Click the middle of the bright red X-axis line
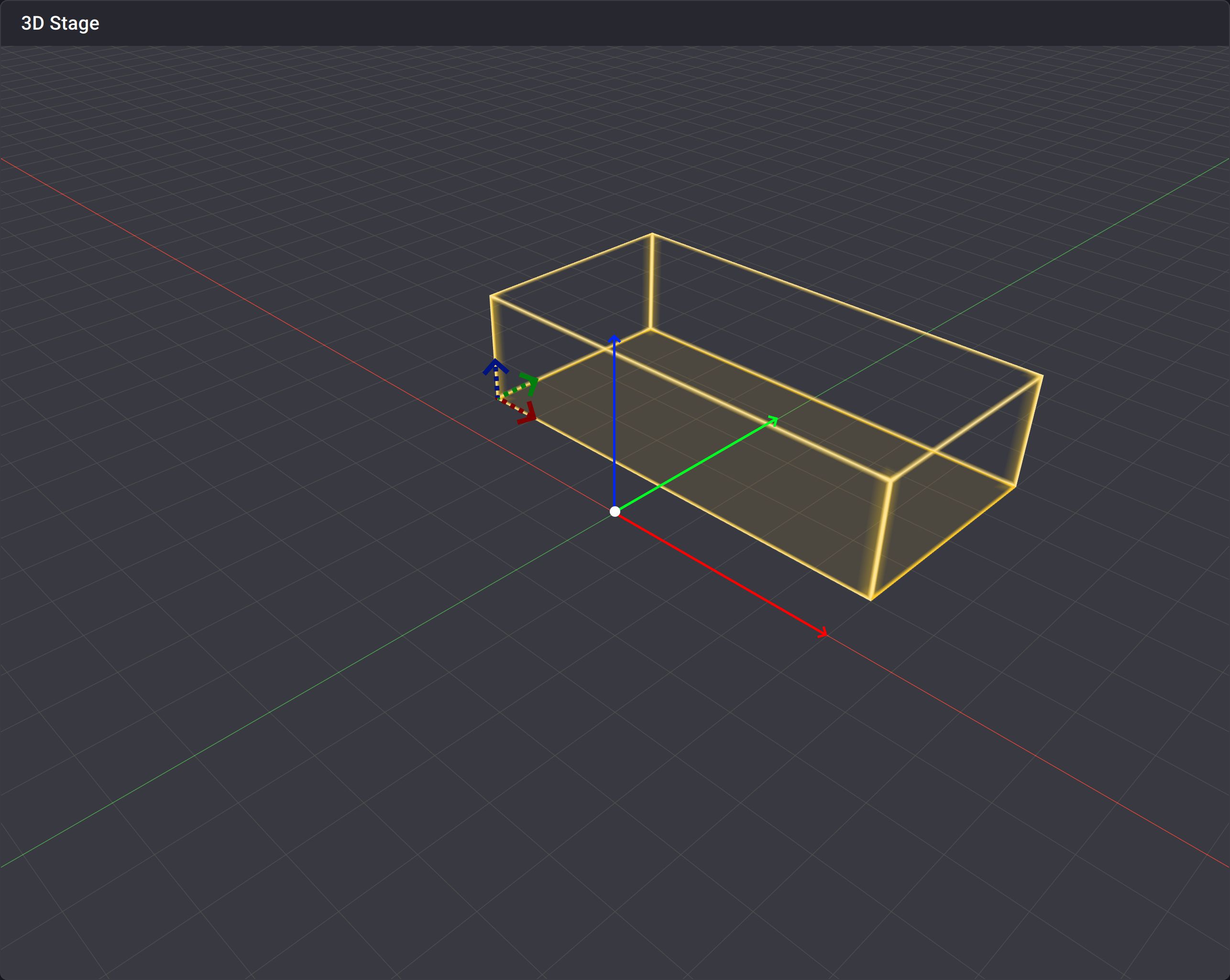This screenshot has height=980, width=1230. pos(720,573)
